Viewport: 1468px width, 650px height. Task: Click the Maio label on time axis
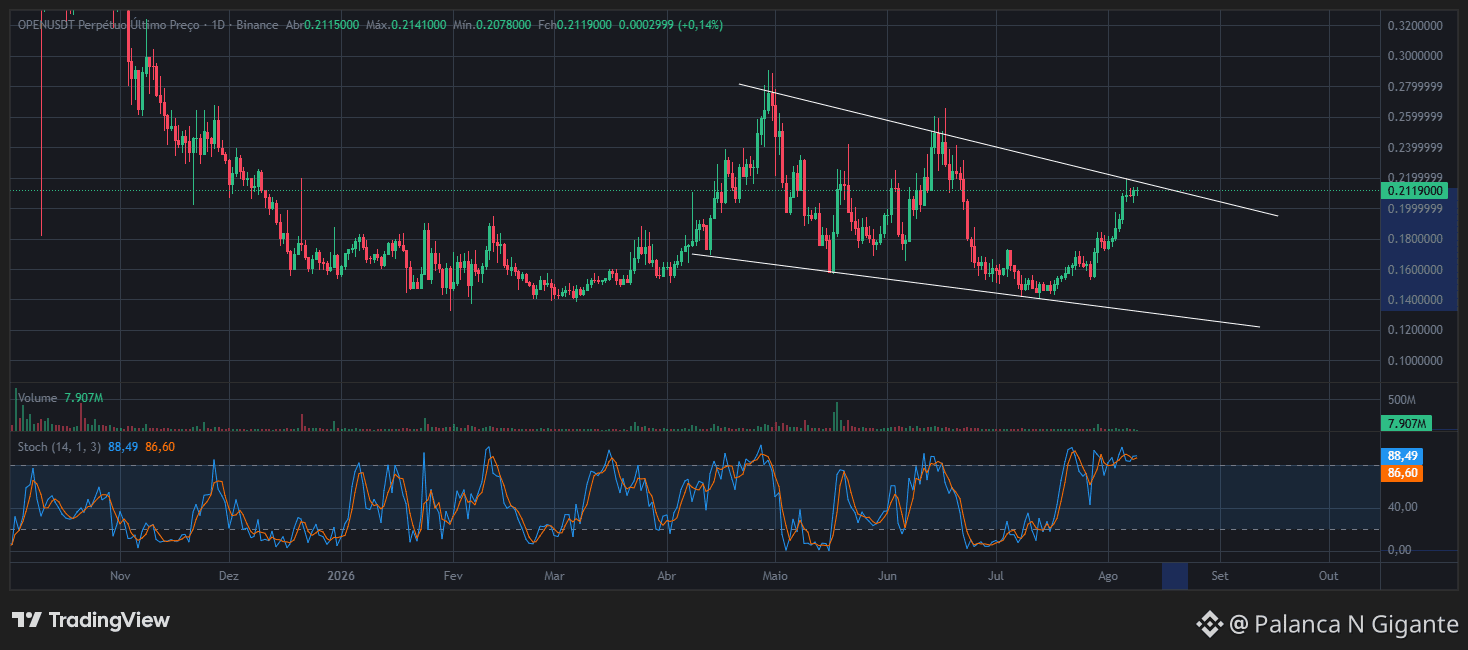[x=775, y=576]
